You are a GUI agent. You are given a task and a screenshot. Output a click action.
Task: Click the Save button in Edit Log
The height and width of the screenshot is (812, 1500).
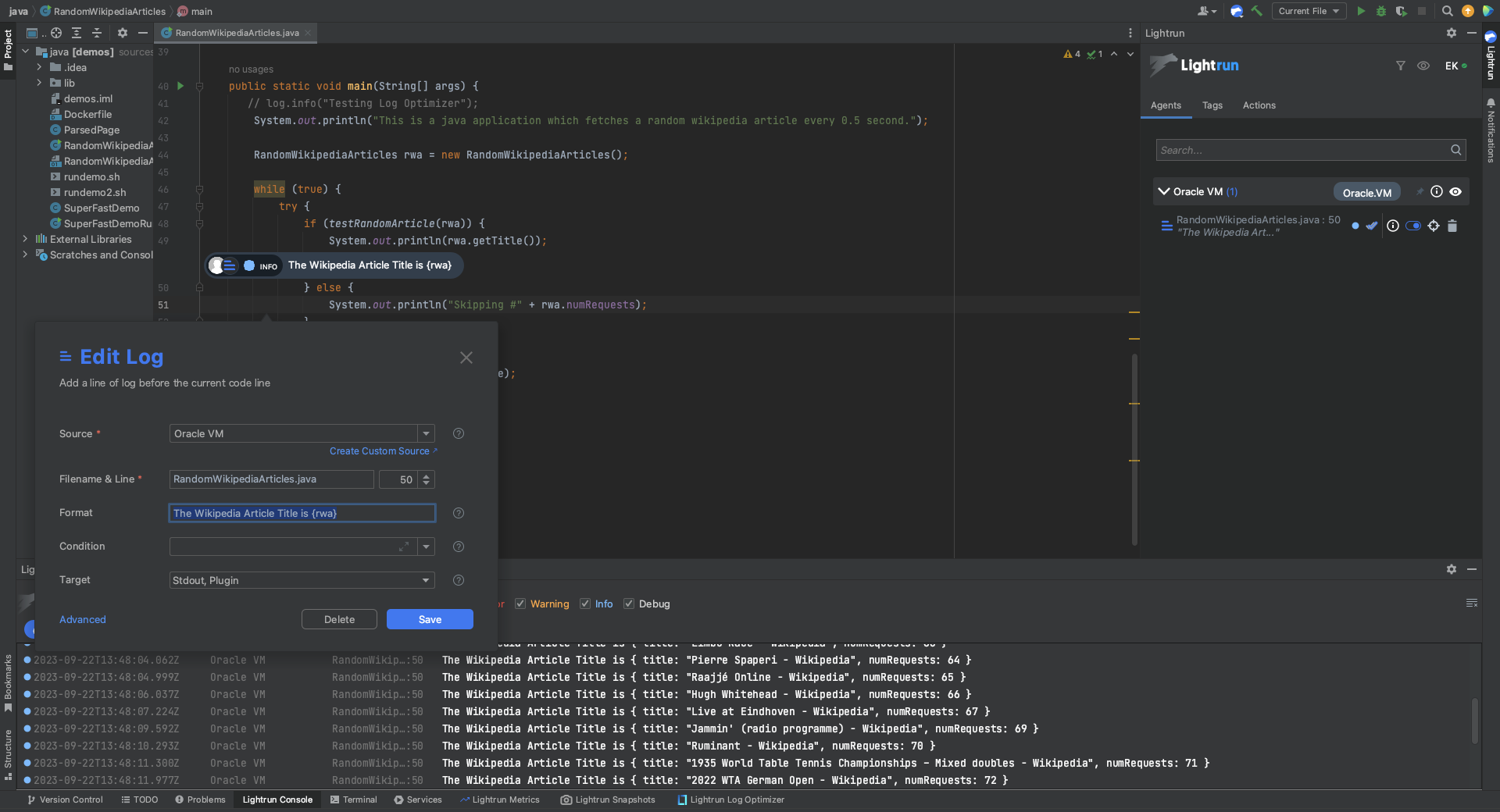[x=430, y=619]
